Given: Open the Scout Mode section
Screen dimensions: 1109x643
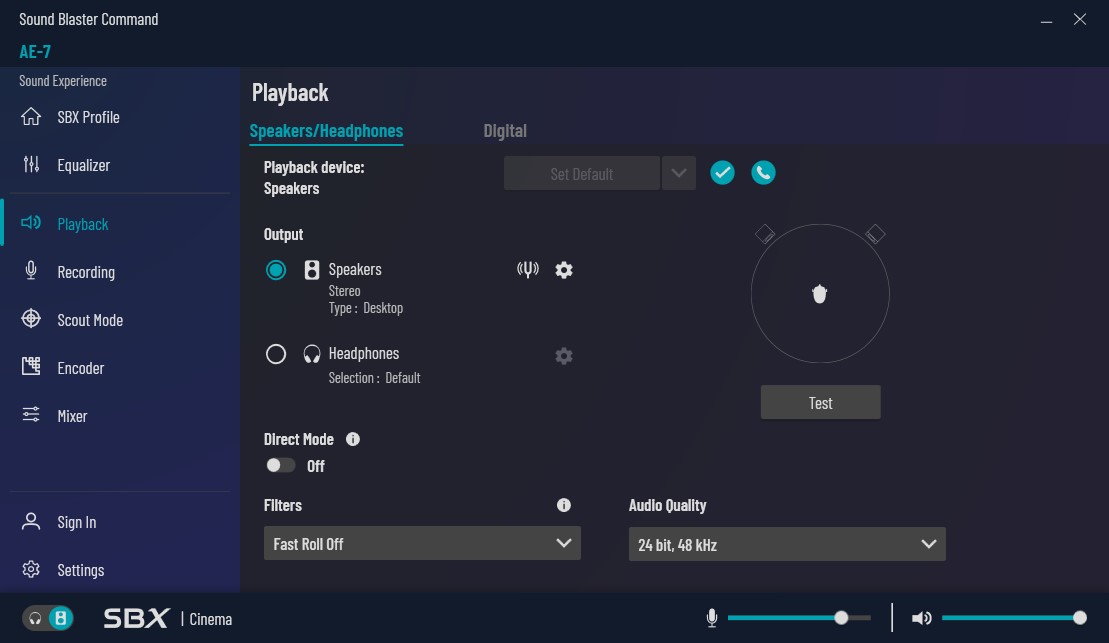Looking at the screenshot, I should (90, 320).
